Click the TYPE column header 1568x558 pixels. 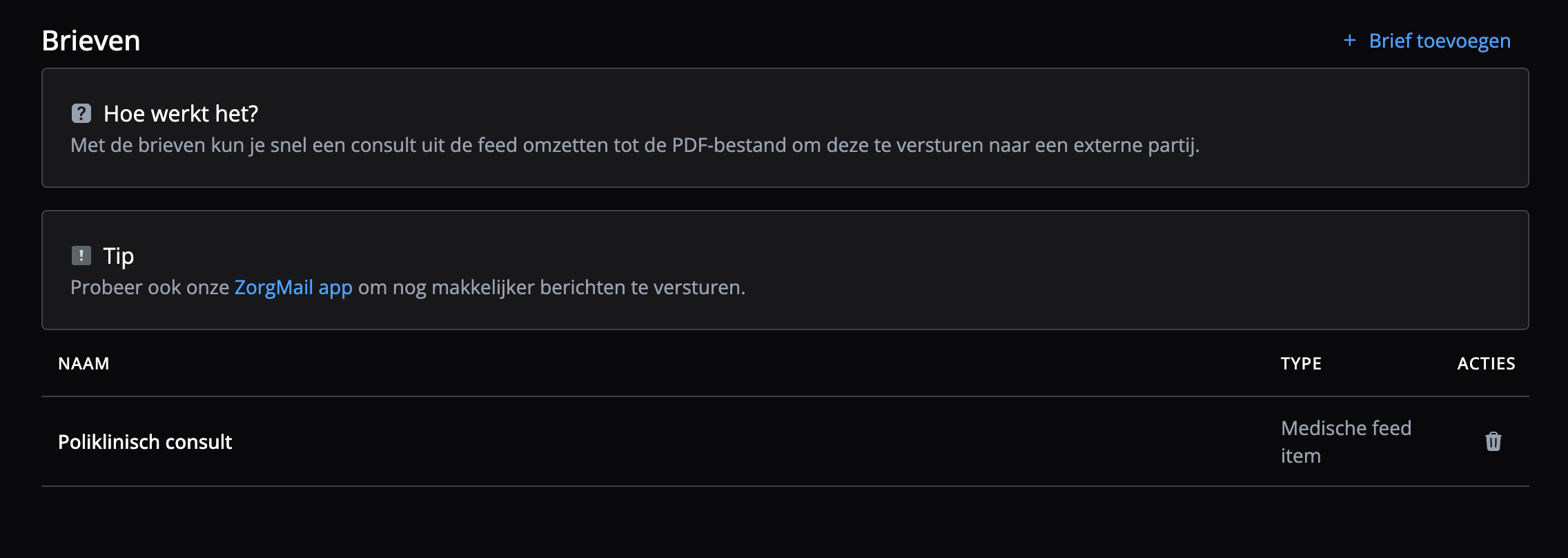click(1301, 364)
